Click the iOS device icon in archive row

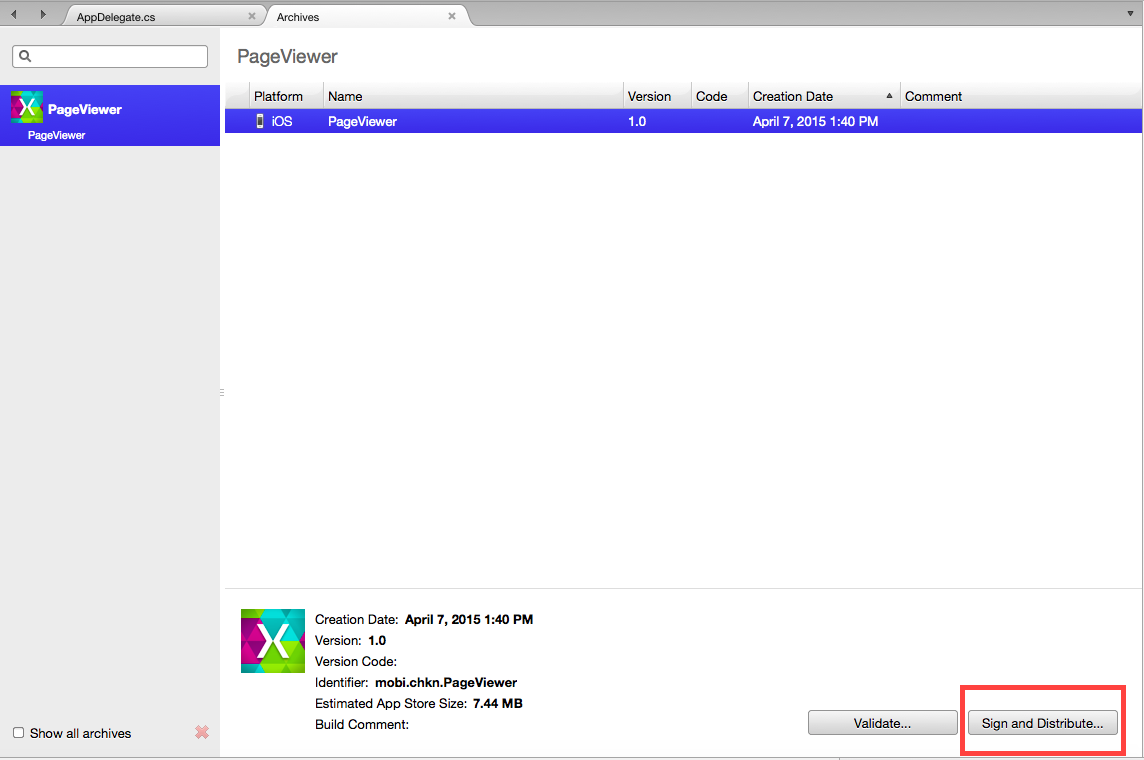tap(258, 121)
